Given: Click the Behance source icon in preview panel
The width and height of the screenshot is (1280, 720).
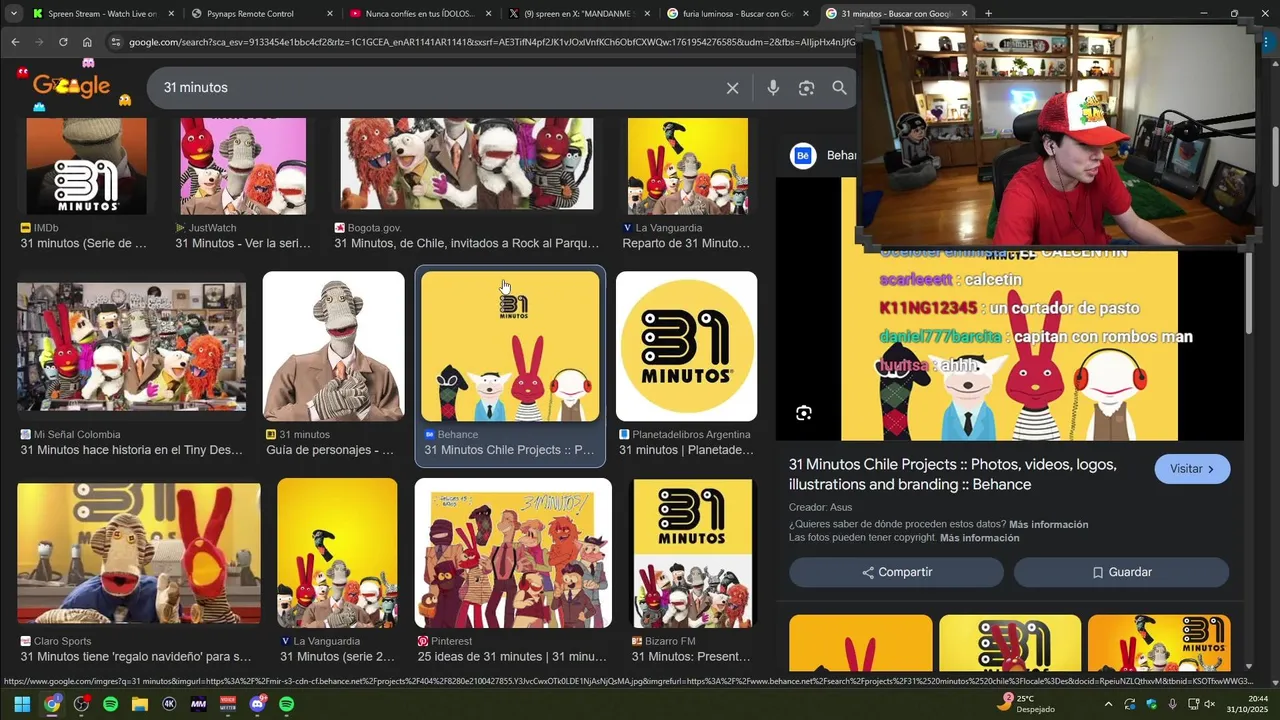Looking at the screenshot, I should (x=803, y=156).
